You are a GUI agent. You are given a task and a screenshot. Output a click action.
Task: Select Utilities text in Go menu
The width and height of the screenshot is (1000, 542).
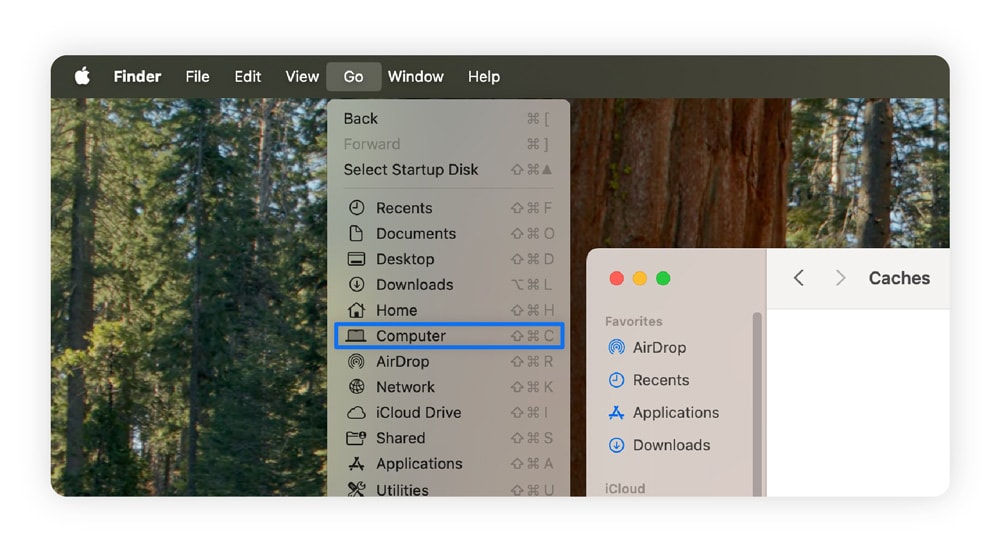[402, 490]
